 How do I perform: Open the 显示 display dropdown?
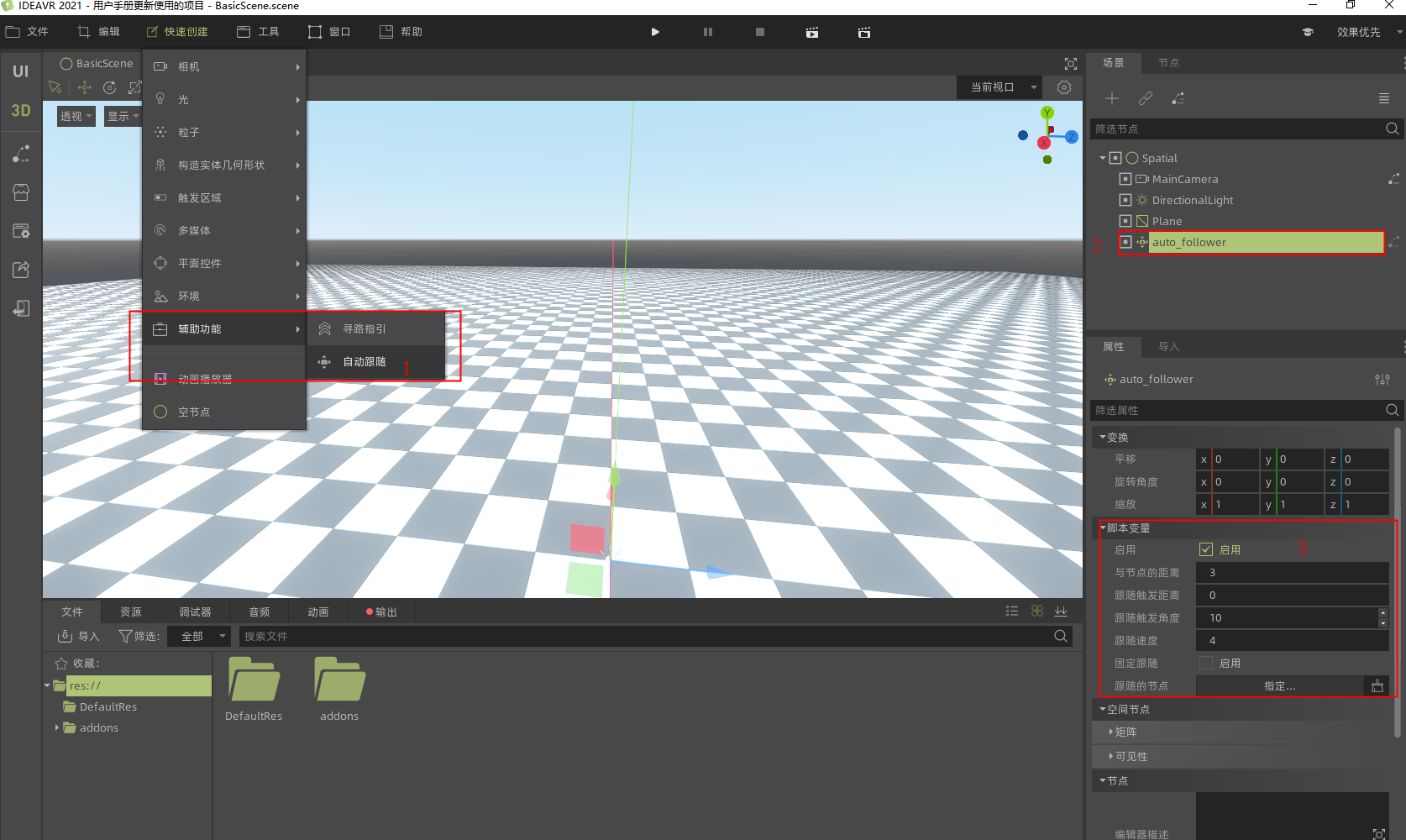tap(123, 116)
